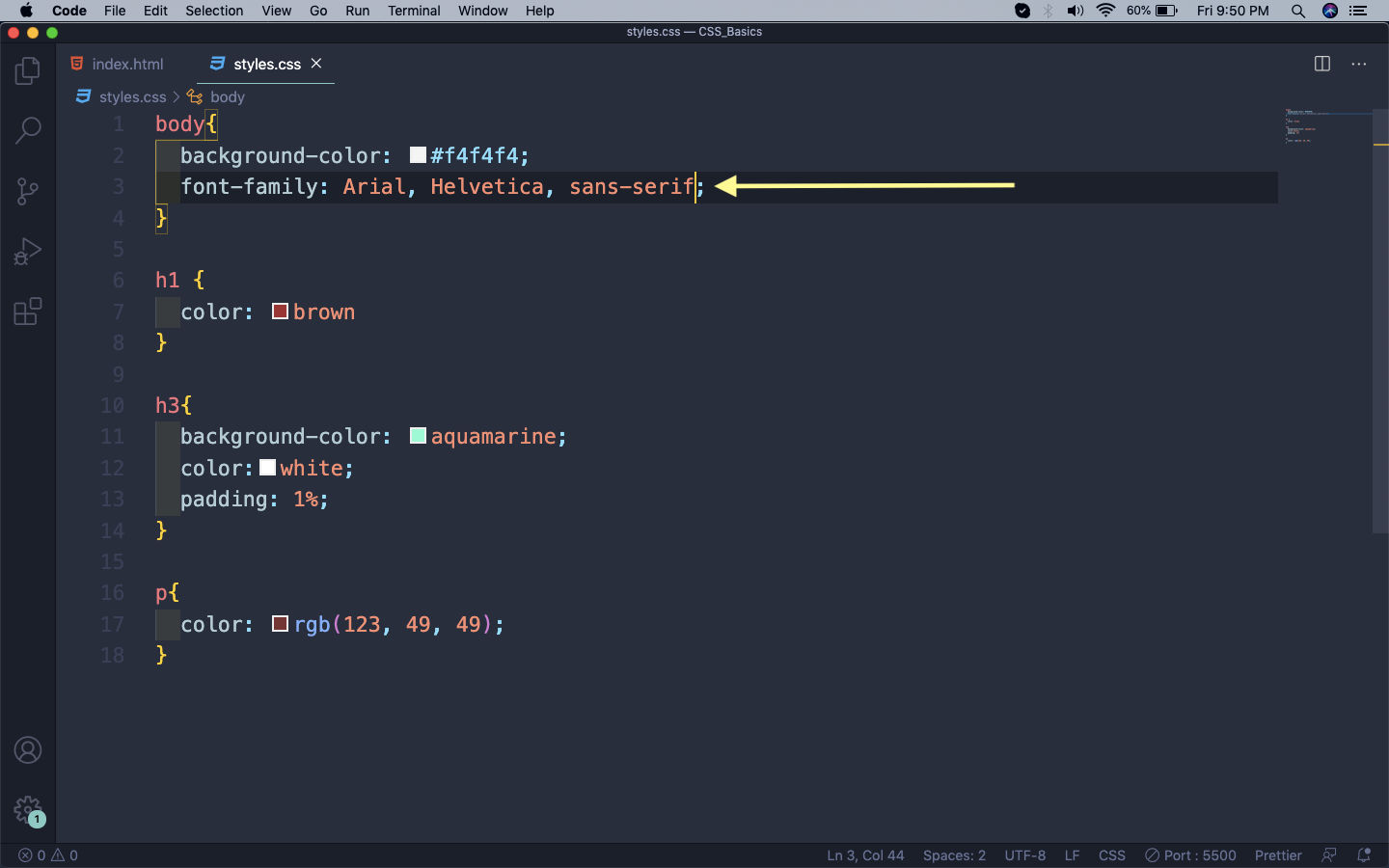The height and width of the screenshot is (868, 1389).
Task: Open Bluetooth menu in menu bar
Action: 1049,11
